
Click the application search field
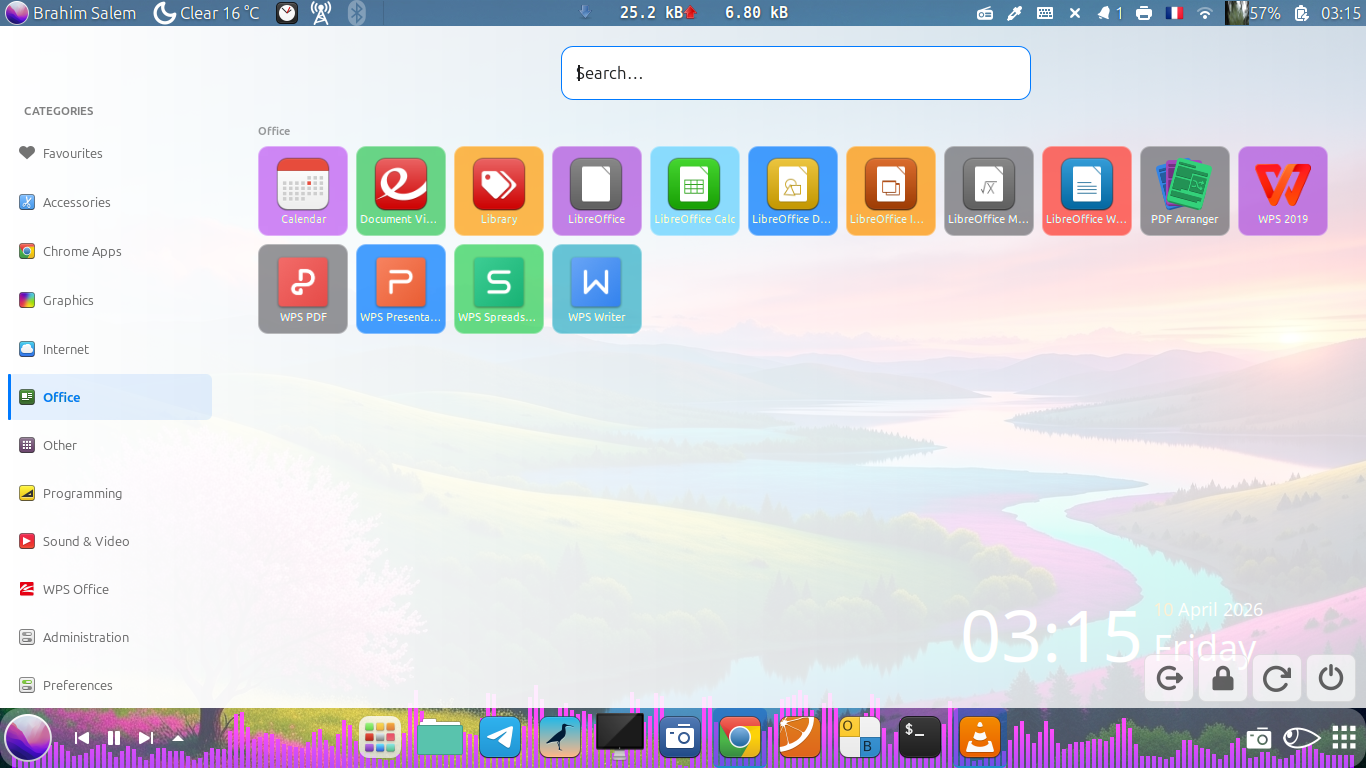click(x=795, y=73)
